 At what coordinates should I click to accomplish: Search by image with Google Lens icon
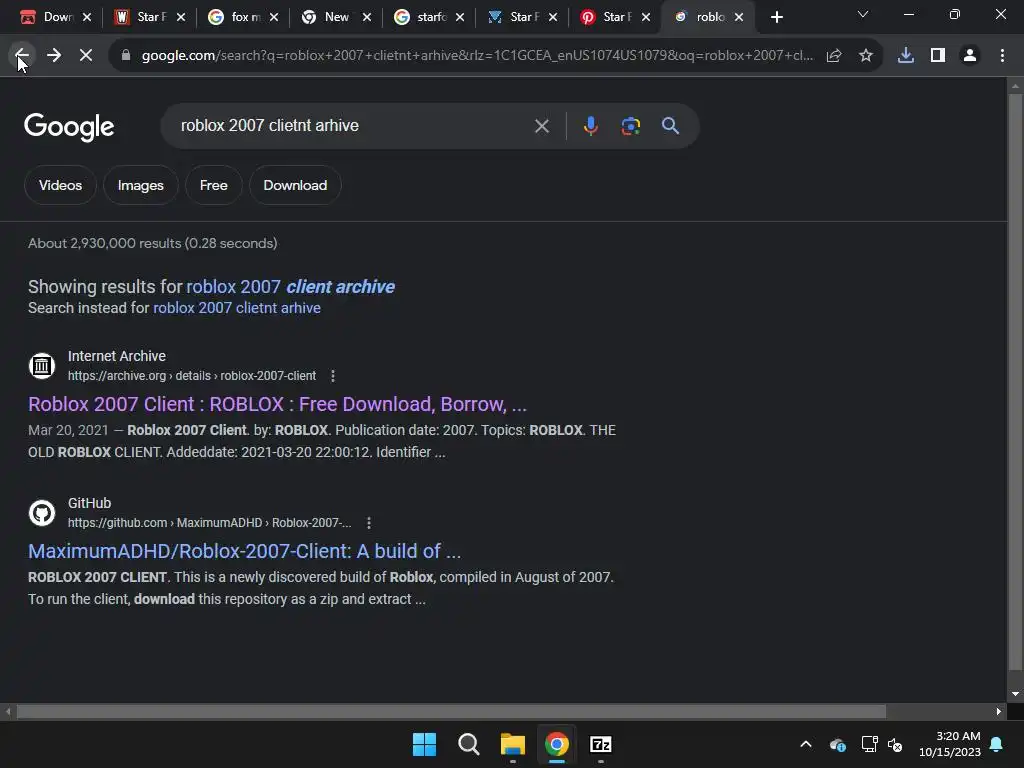point(631,126)
